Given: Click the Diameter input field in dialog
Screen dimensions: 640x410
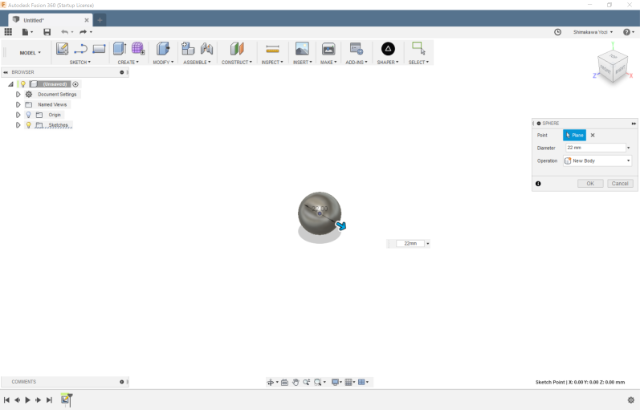Looking at the screenshot, I should click(x=596, y=148).
